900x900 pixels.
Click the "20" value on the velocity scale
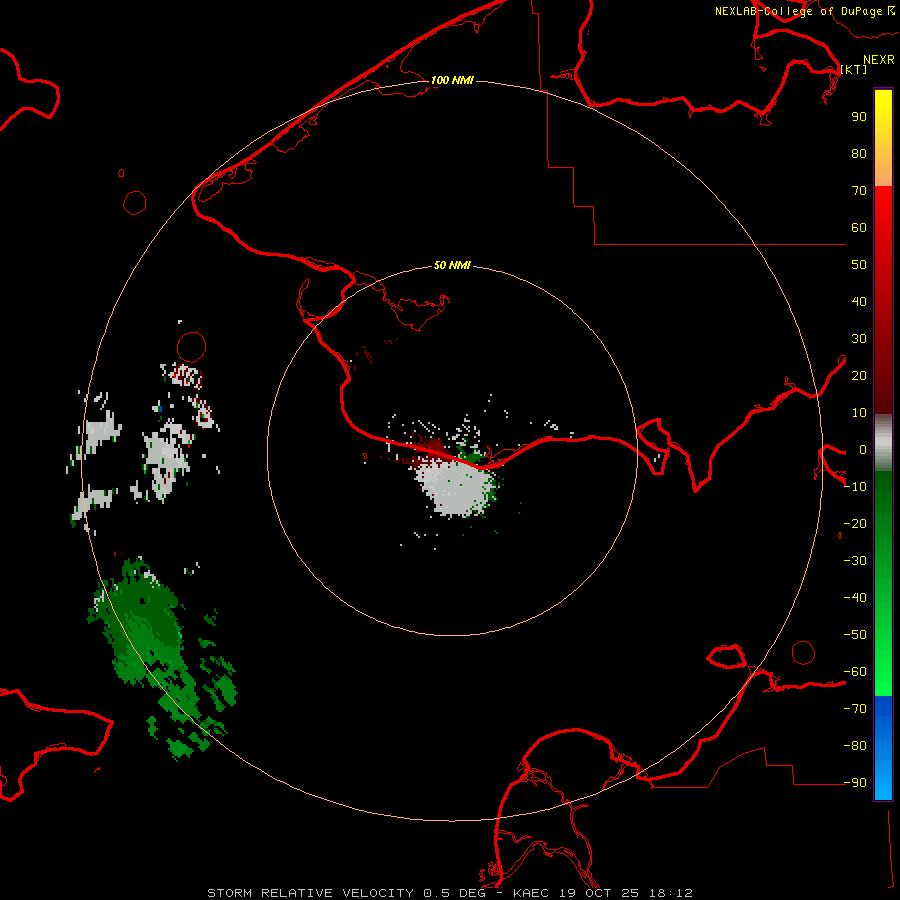click(x=859, y=376)
